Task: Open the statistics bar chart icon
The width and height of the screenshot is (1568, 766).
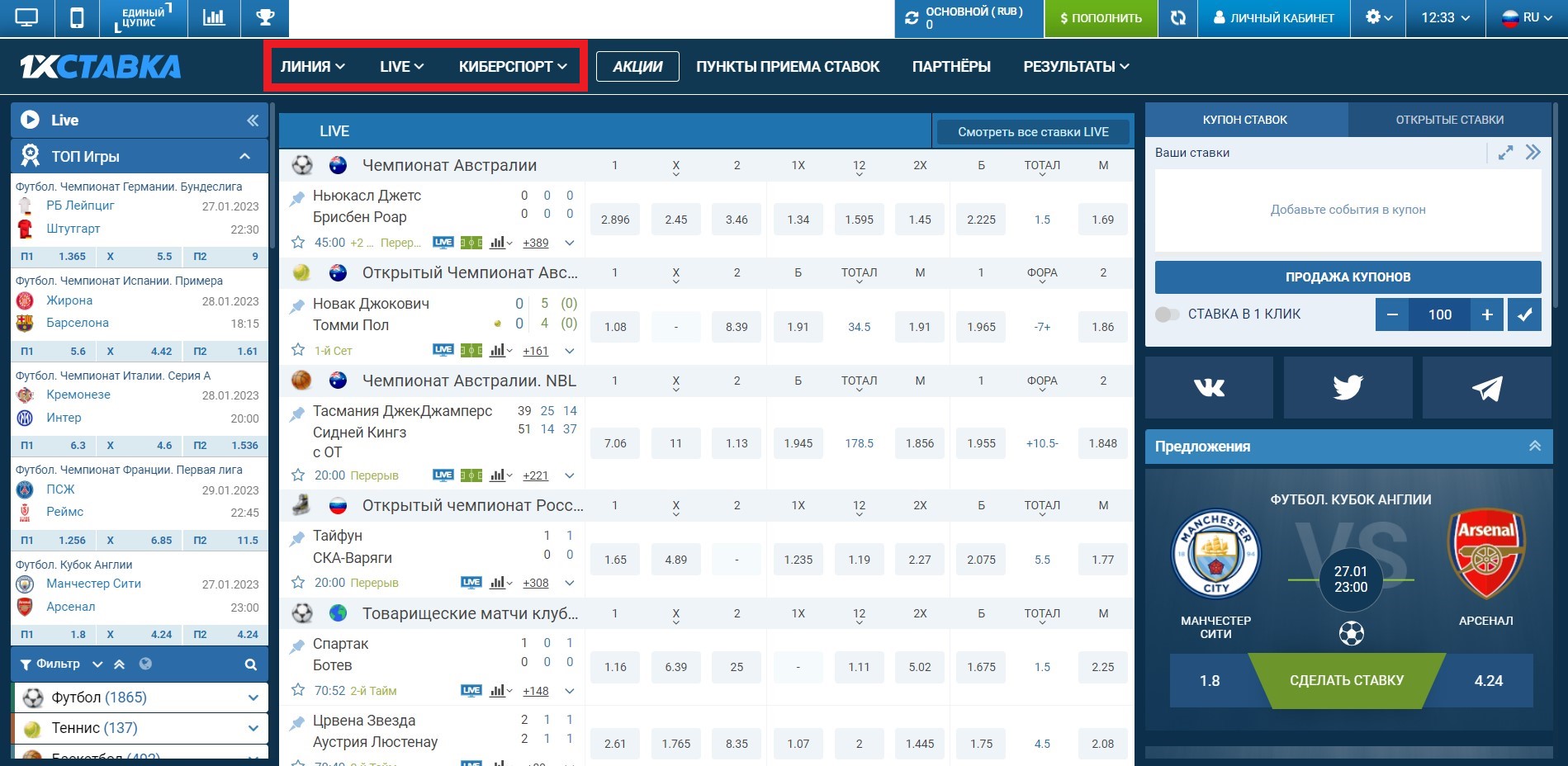Action: pyautogui.click(x=214, y=17)
